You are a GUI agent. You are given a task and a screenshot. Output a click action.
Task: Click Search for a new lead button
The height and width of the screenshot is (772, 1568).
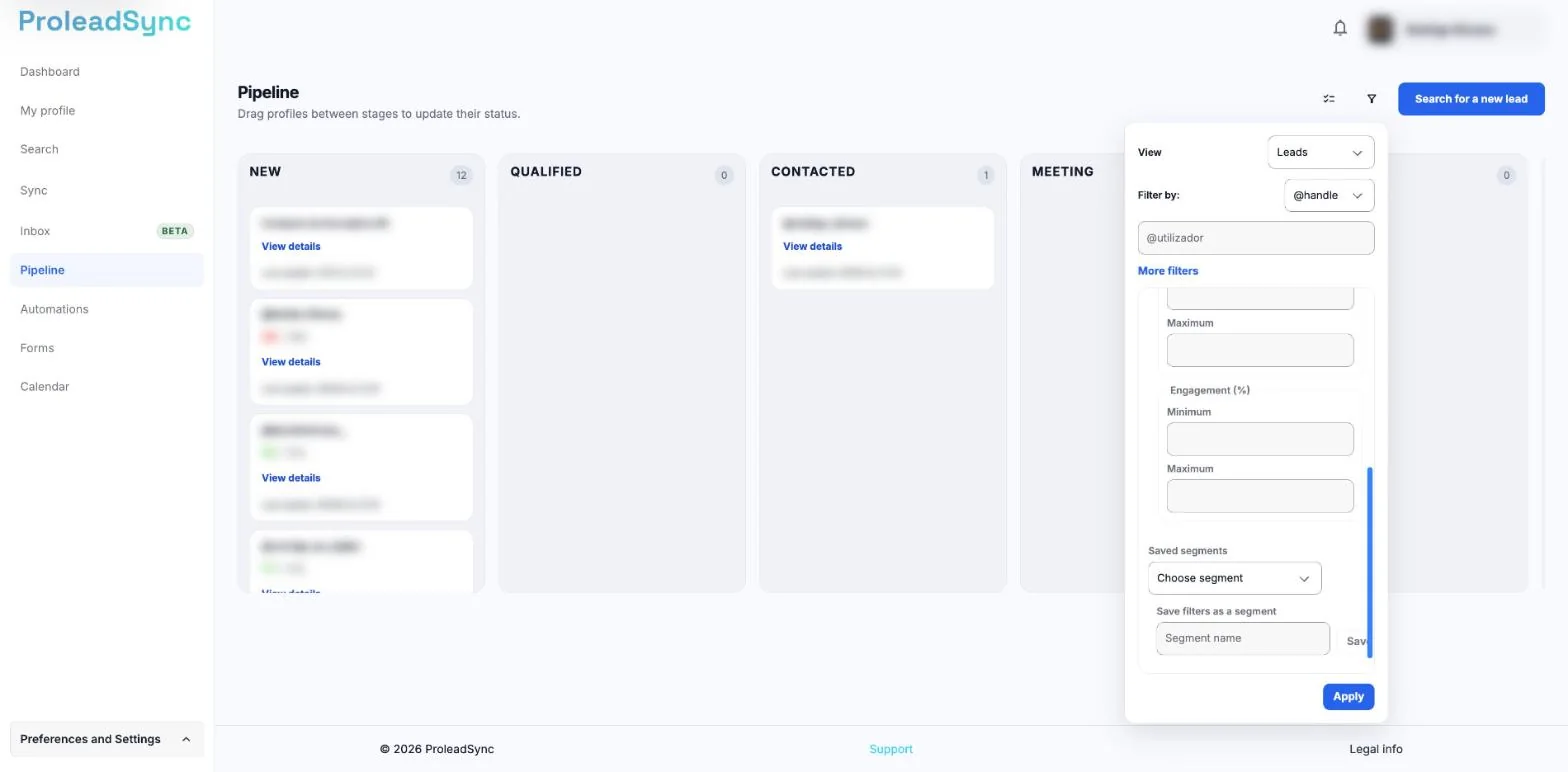tap(1471, 99)
